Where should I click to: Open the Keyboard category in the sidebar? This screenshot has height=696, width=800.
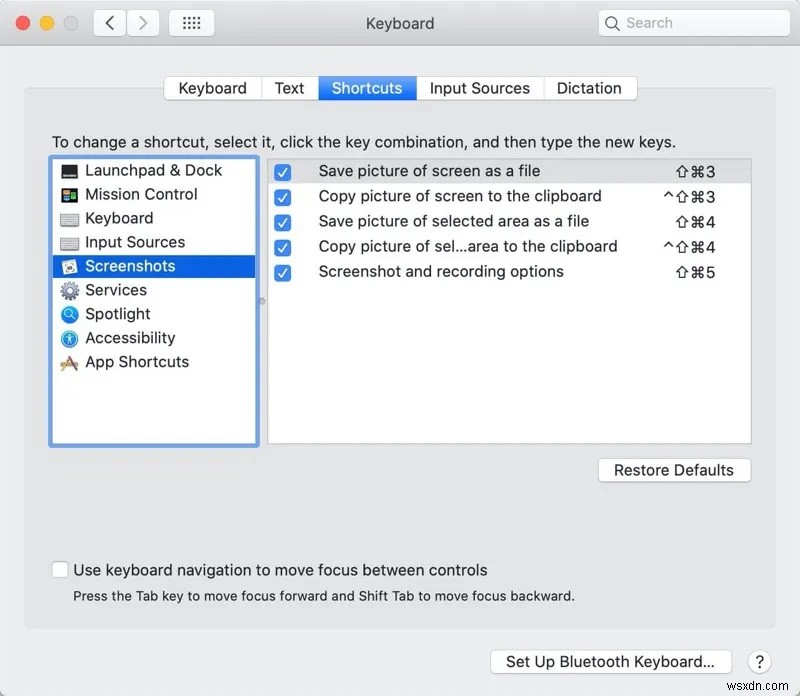[x=119, y=218]
